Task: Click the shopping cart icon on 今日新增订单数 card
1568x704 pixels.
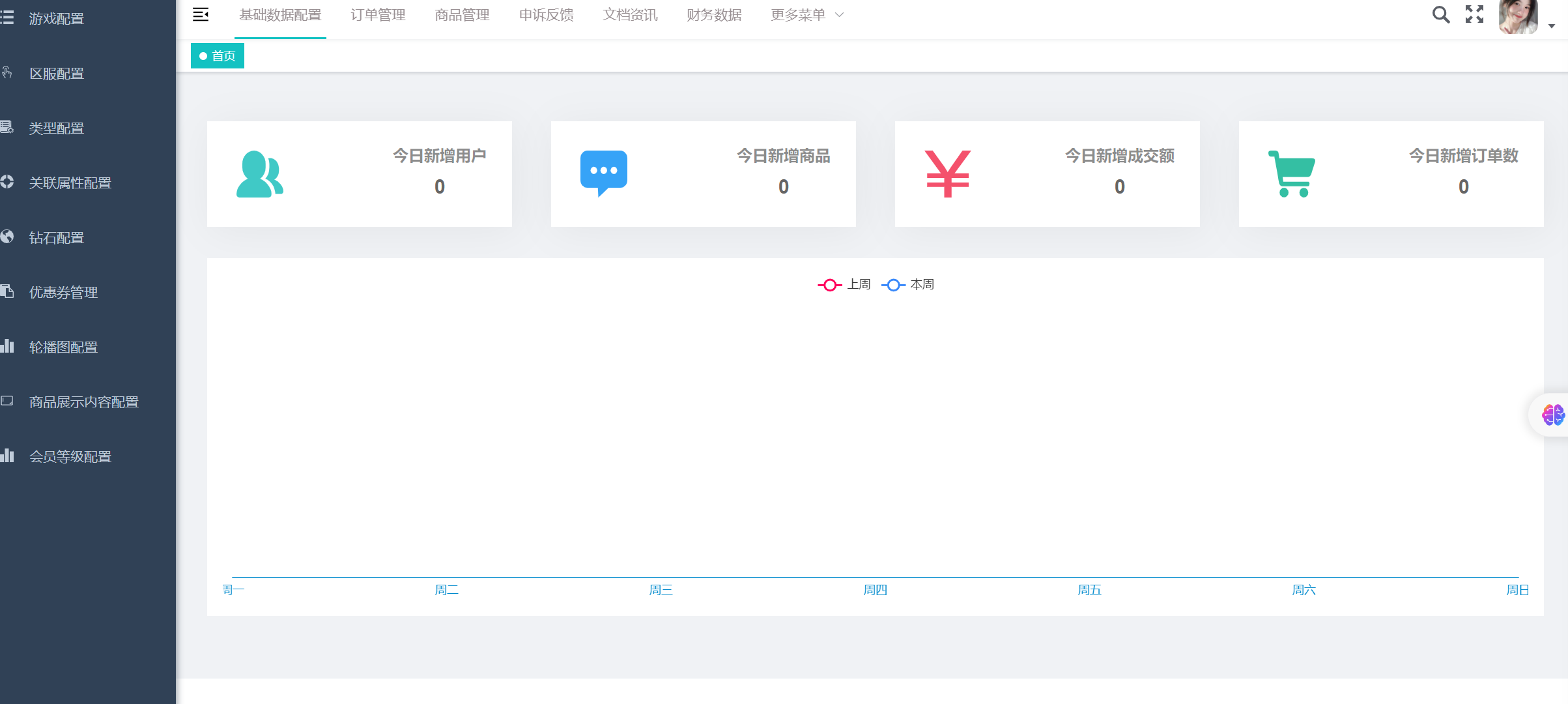Action: (1292, 174)
